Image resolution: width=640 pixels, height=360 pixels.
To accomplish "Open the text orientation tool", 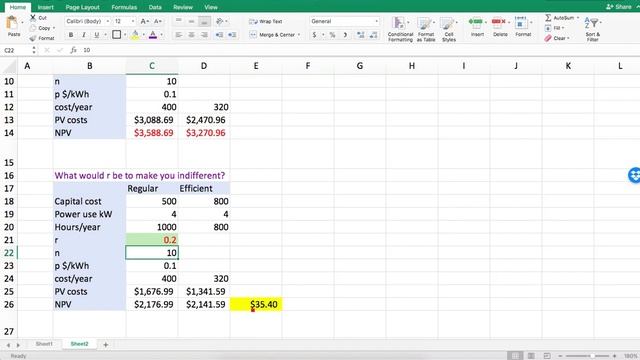I will click(x=220, y=21).
